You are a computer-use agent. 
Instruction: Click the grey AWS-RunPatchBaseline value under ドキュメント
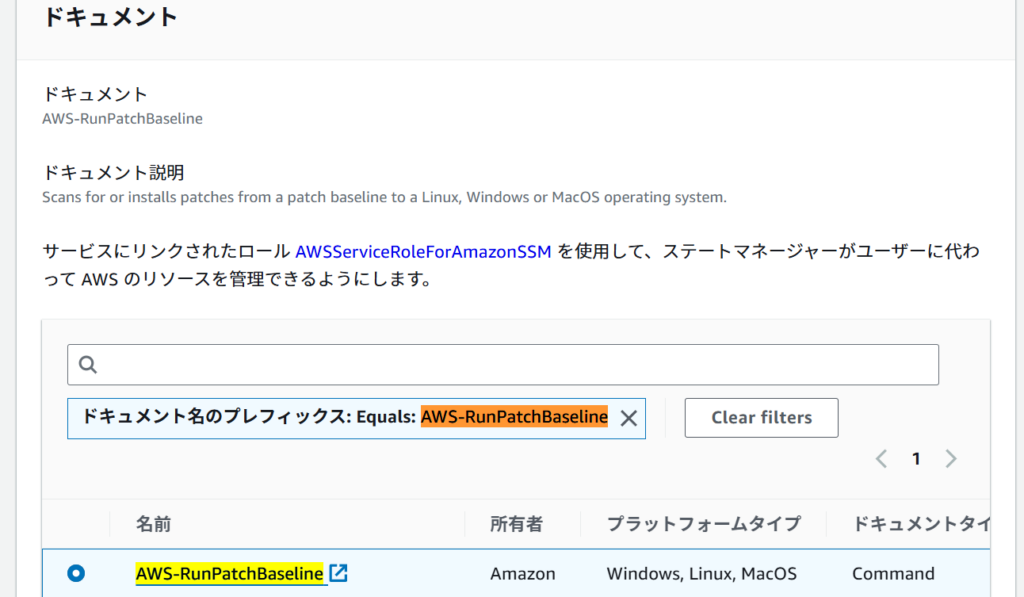(122, 119)
